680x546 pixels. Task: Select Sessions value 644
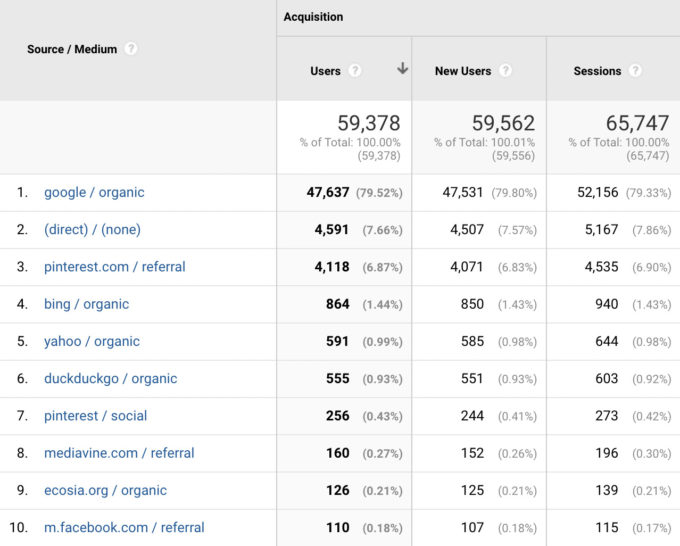pos(607,341)
